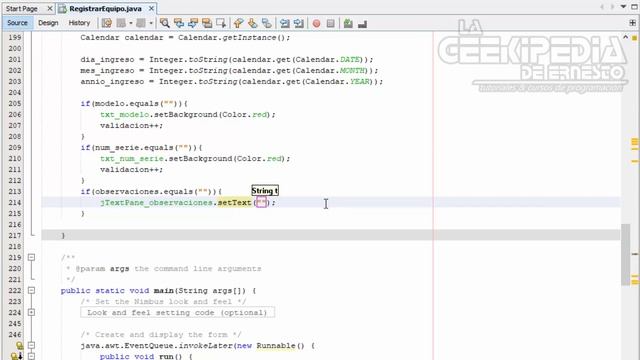Open the History view

pos(79,23)
